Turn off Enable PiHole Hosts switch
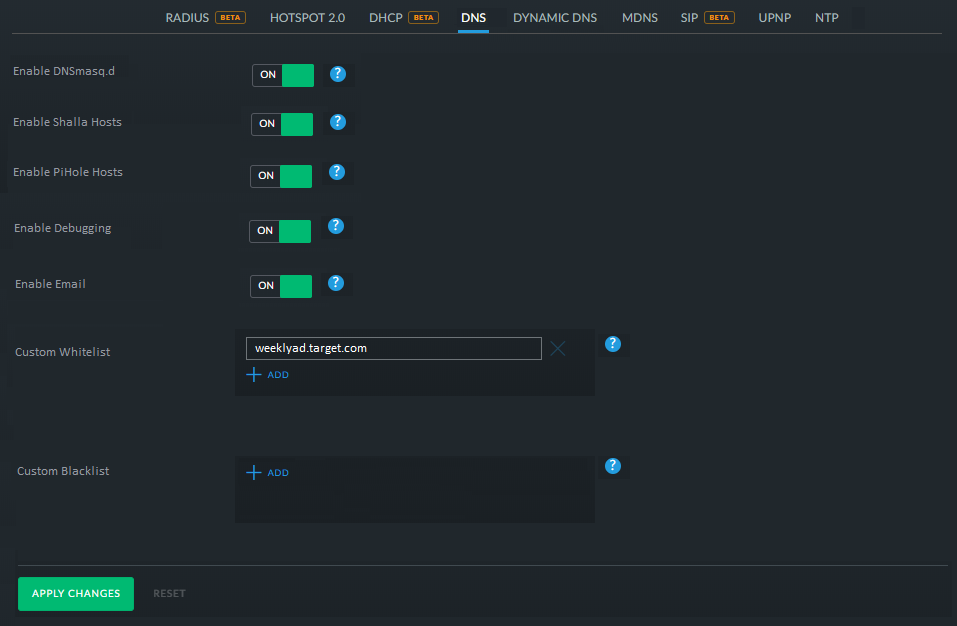957x626 pixels. 281,176
